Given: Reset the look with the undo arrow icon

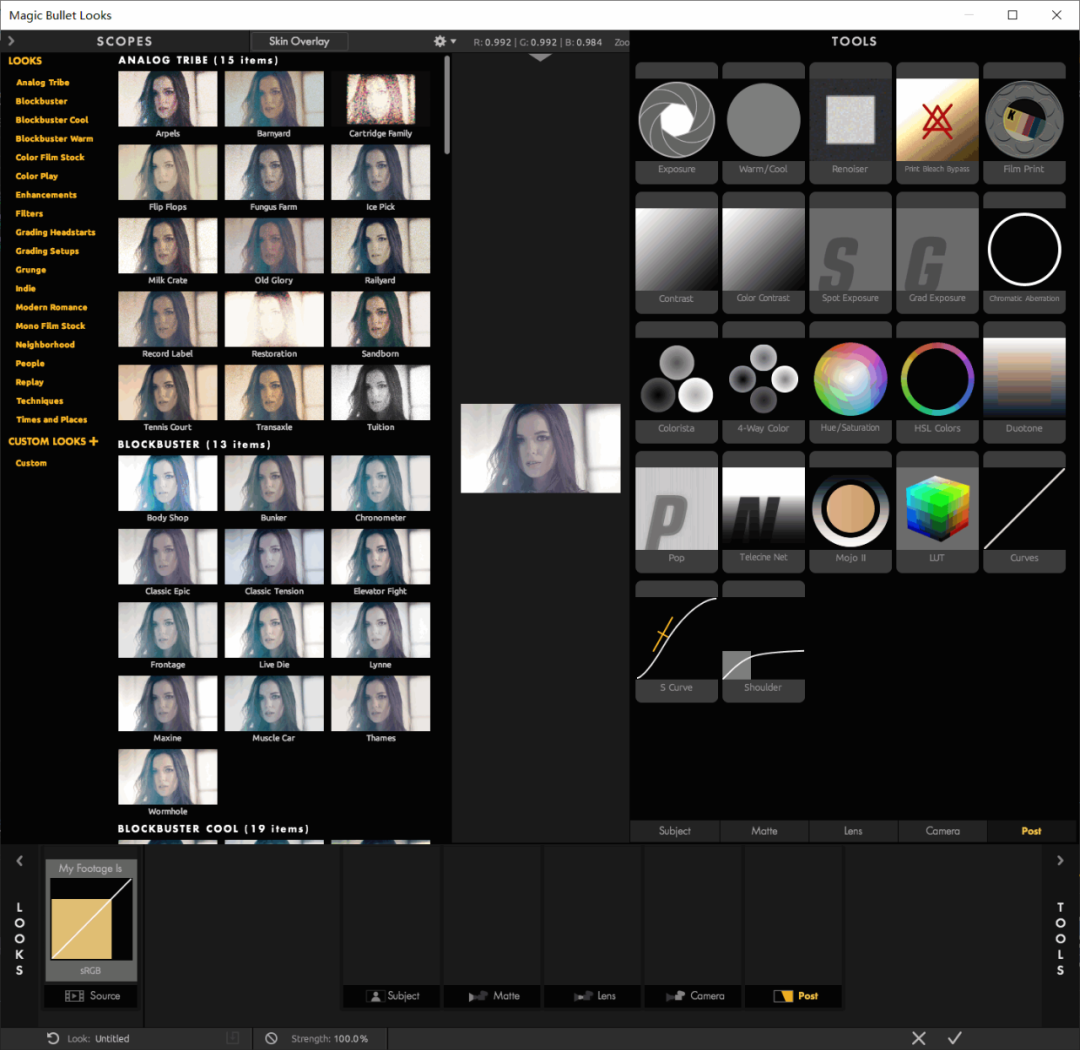Looking at the screenshot, I should coord(53,1038).
